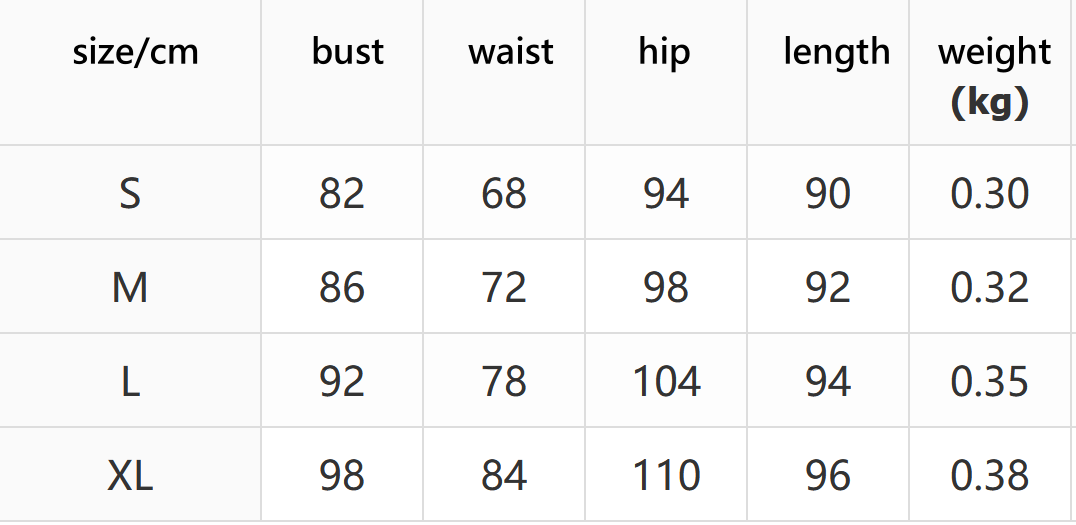The height and width of the screenshot is (525, 1076).
Task: Click bust value 82 for size S
Action: pos(342,194)
